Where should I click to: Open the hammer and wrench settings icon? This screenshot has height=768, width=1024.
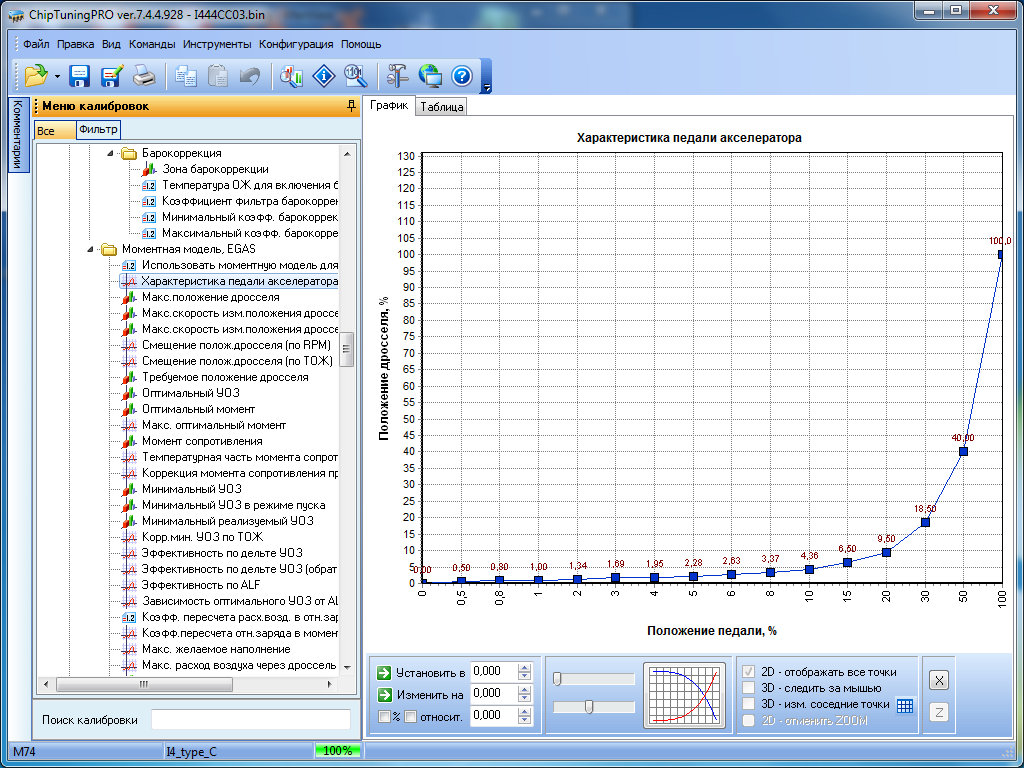(x=397, y=76)
